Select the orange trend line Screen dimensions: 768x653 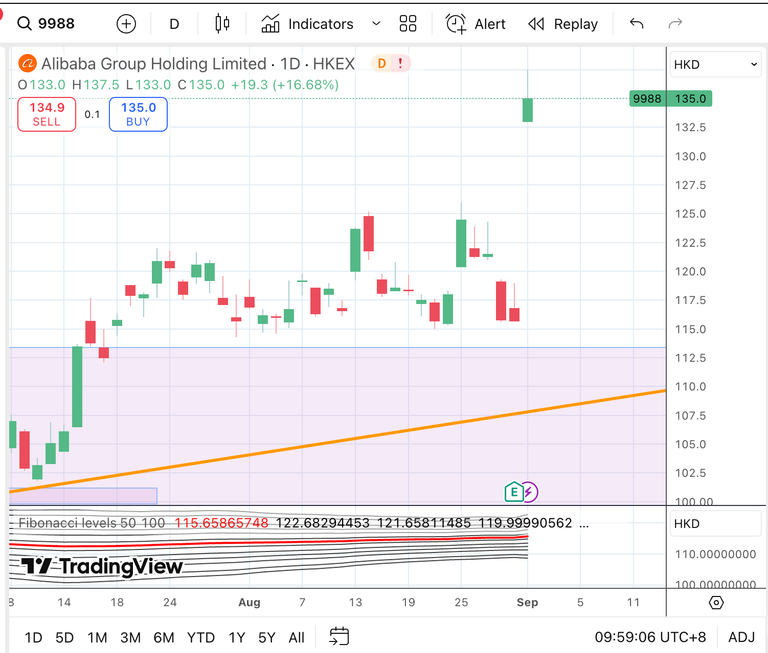pyautogui.click(x=337, y=441)
